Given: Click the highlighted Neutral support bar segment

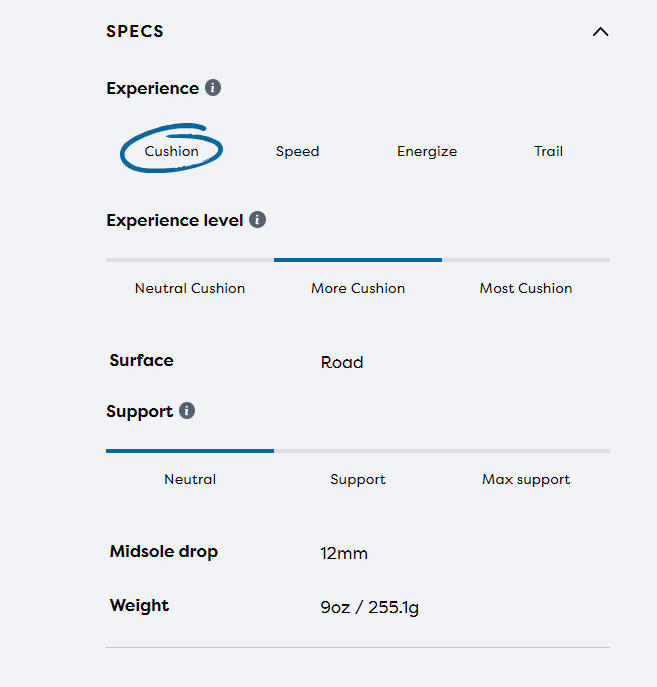Looking at the screenshot, I should click(190, 451).
